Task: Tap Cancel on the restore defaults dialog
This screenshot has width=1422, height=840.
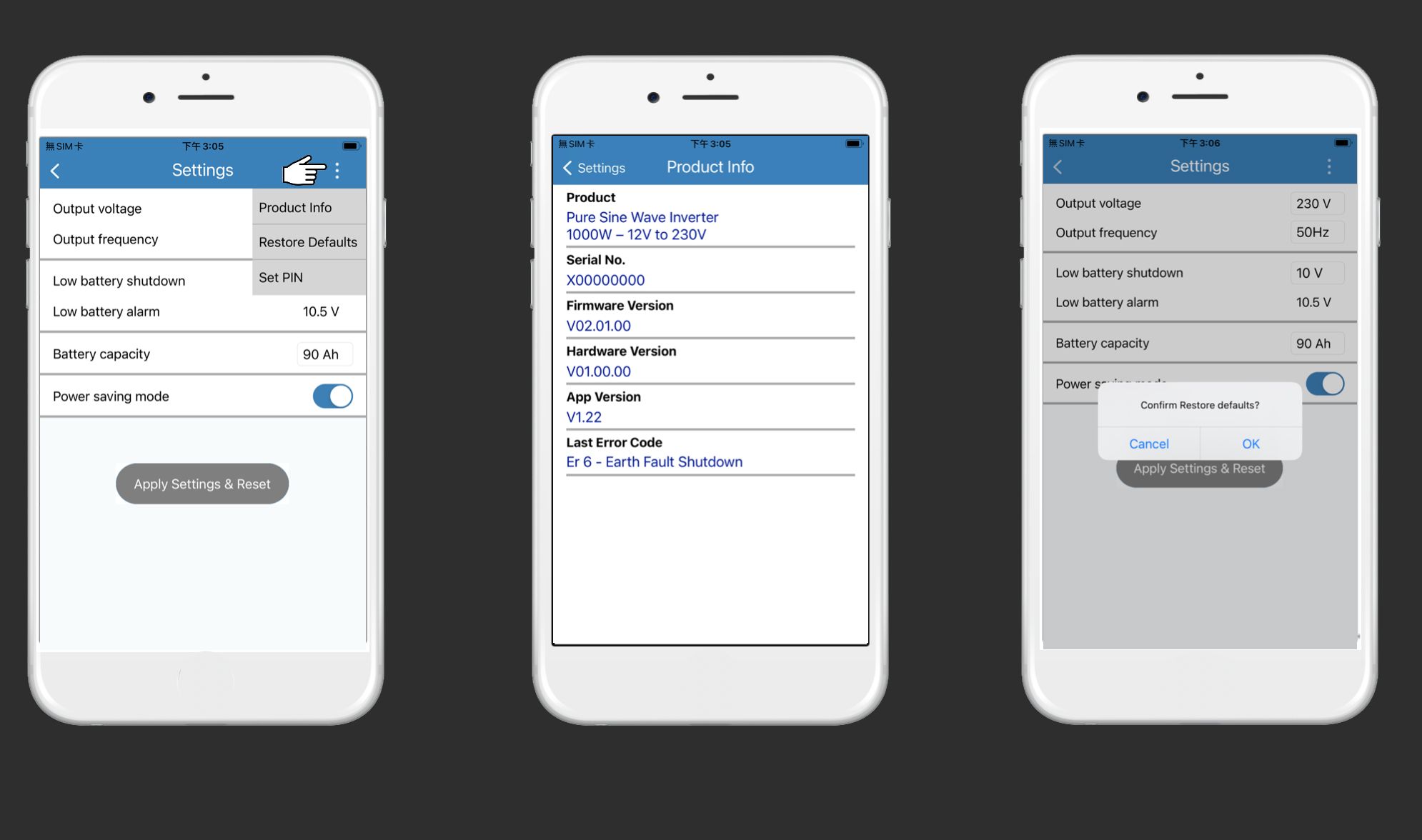Action: [x=1148, y=443]
